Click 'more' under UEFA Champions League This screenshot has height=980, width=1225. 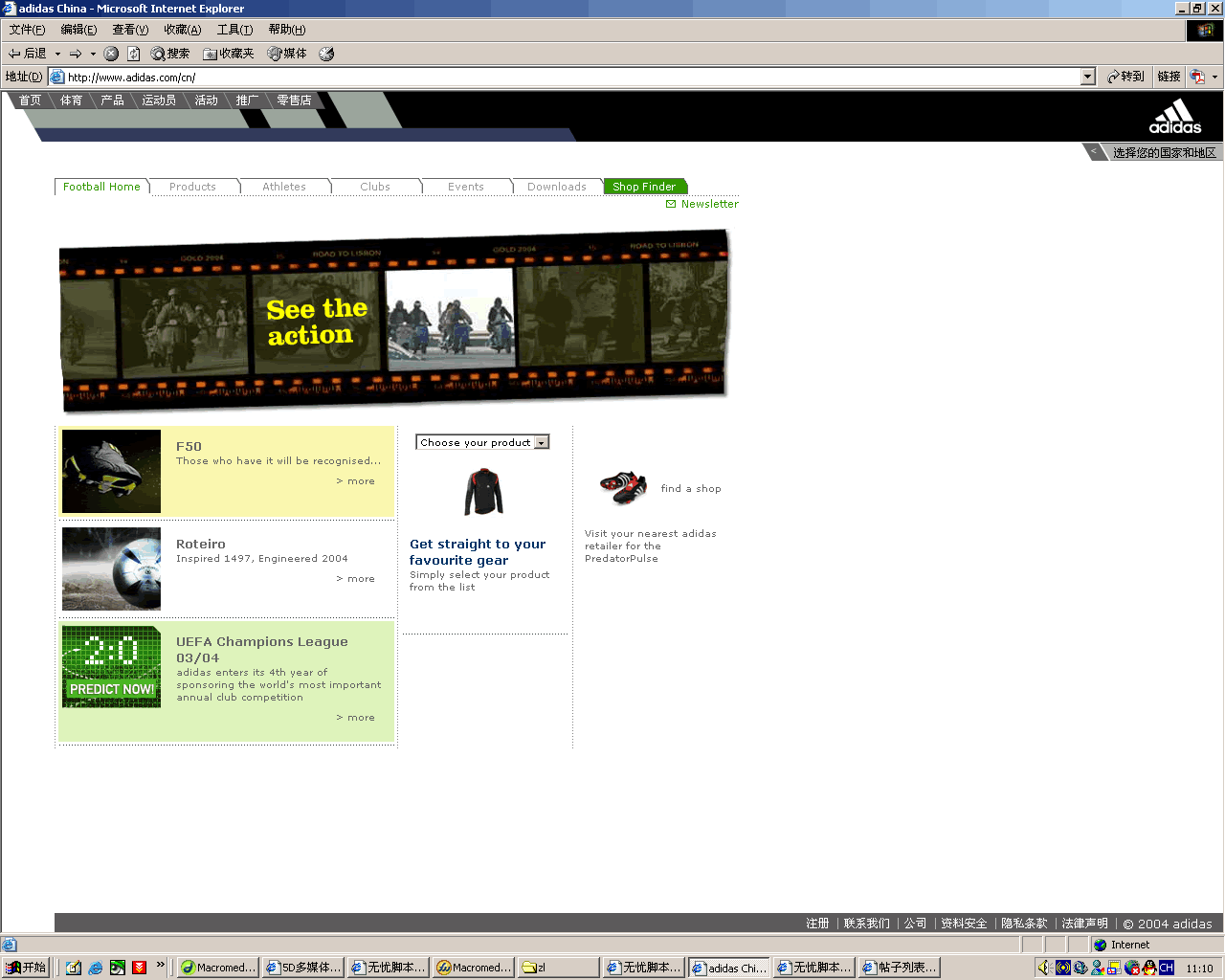[356, 718]
